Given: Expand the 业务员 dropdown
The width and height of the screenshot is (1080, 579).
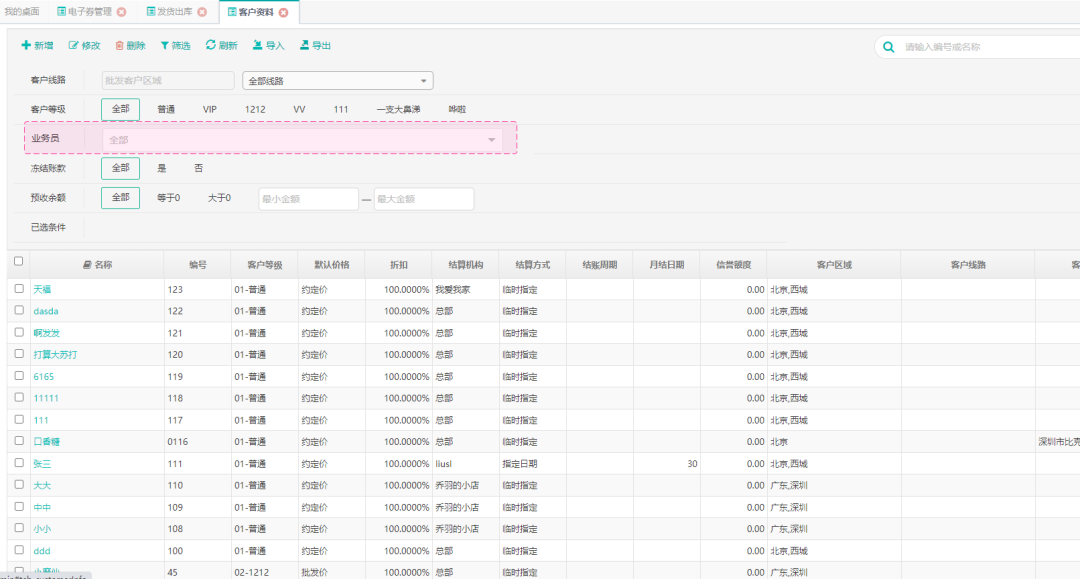Looking at the screenshot, I should [491, 140].
